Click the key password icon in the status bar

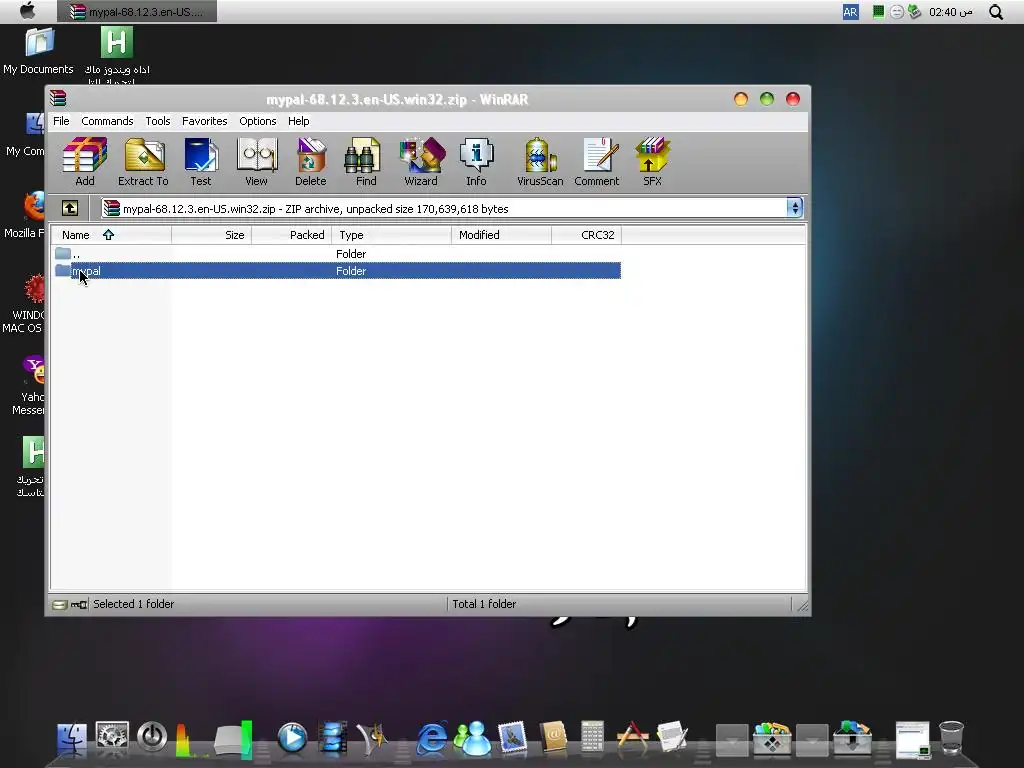click(x=79, y=605)
